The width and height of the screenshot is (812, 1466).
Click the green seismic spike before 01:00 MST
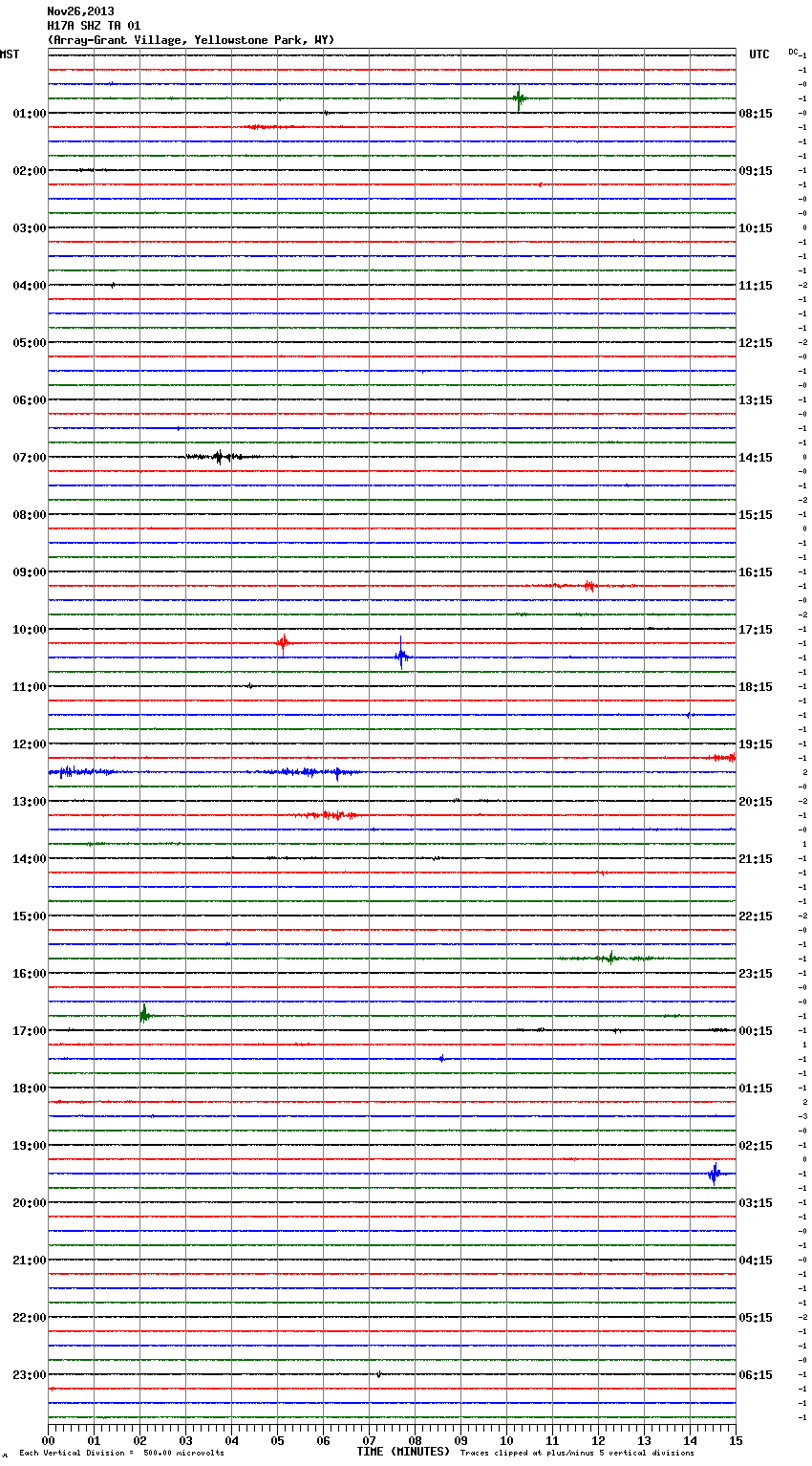tap(519, 98)
